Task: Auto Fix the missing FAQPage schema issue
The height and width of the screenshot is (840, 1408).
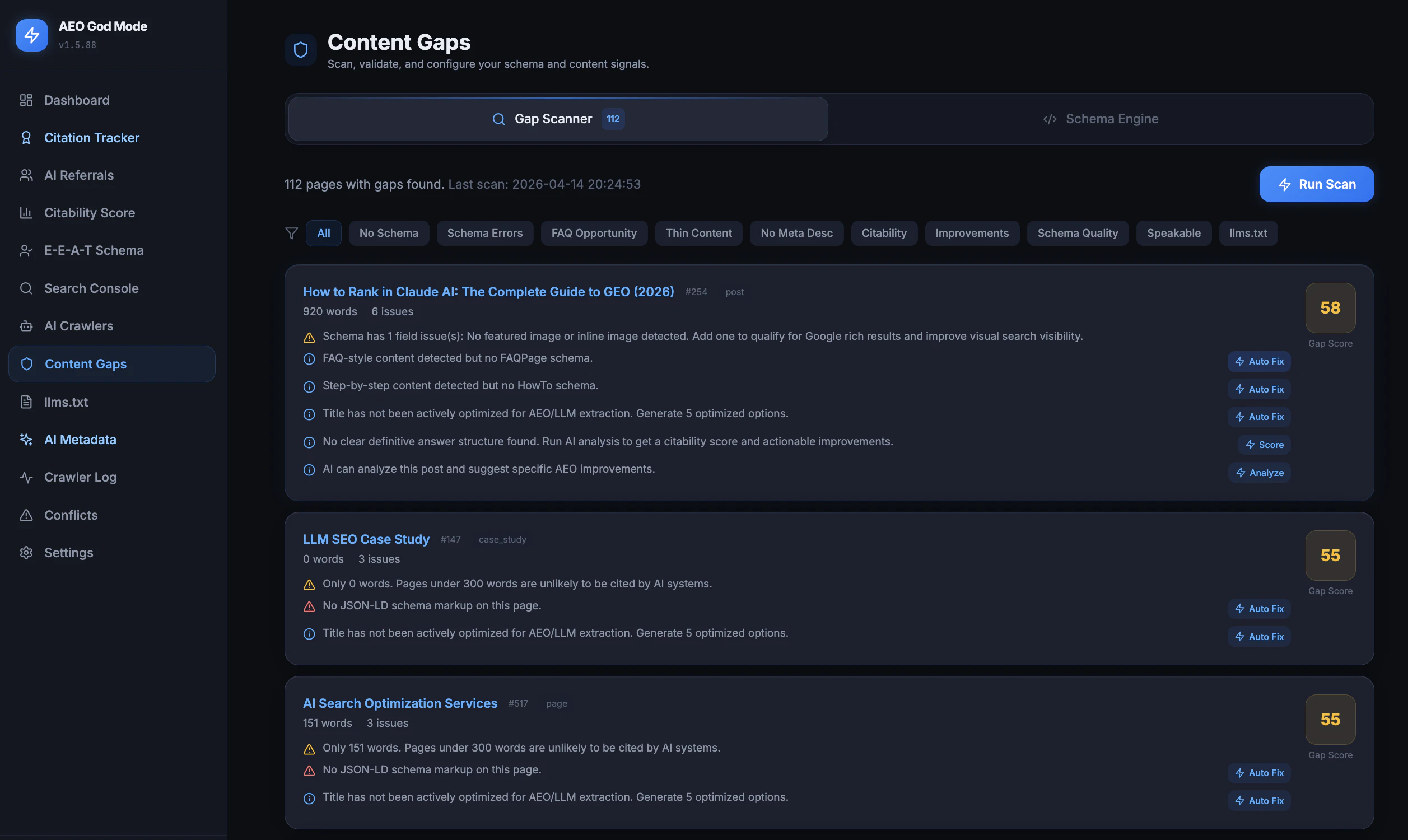Action: point(1258,361)
